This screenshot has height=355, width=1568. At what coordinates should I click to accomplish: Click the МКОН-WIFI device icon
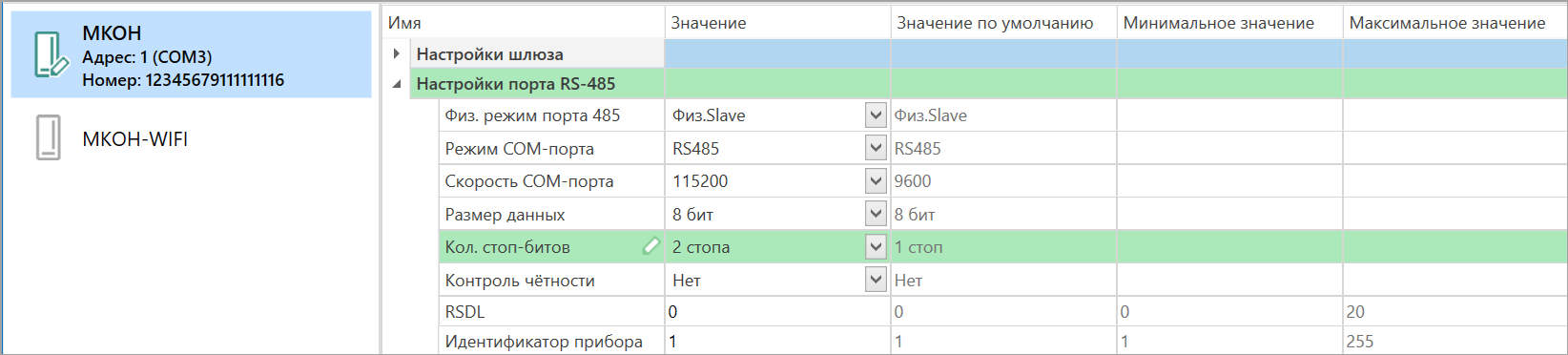49,138
